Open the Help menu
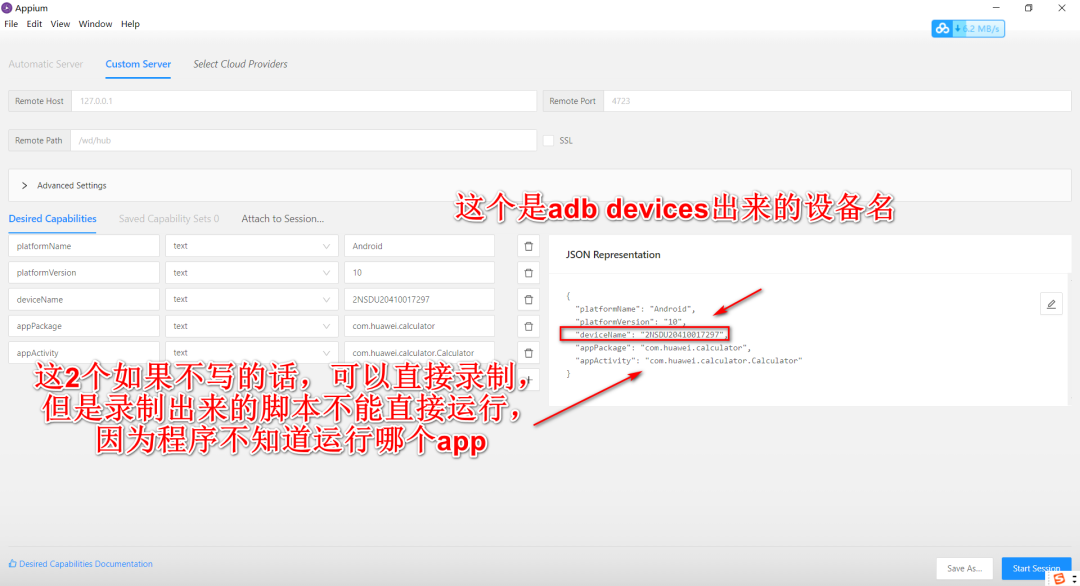The image size is (1080, 586). [130, 24]
